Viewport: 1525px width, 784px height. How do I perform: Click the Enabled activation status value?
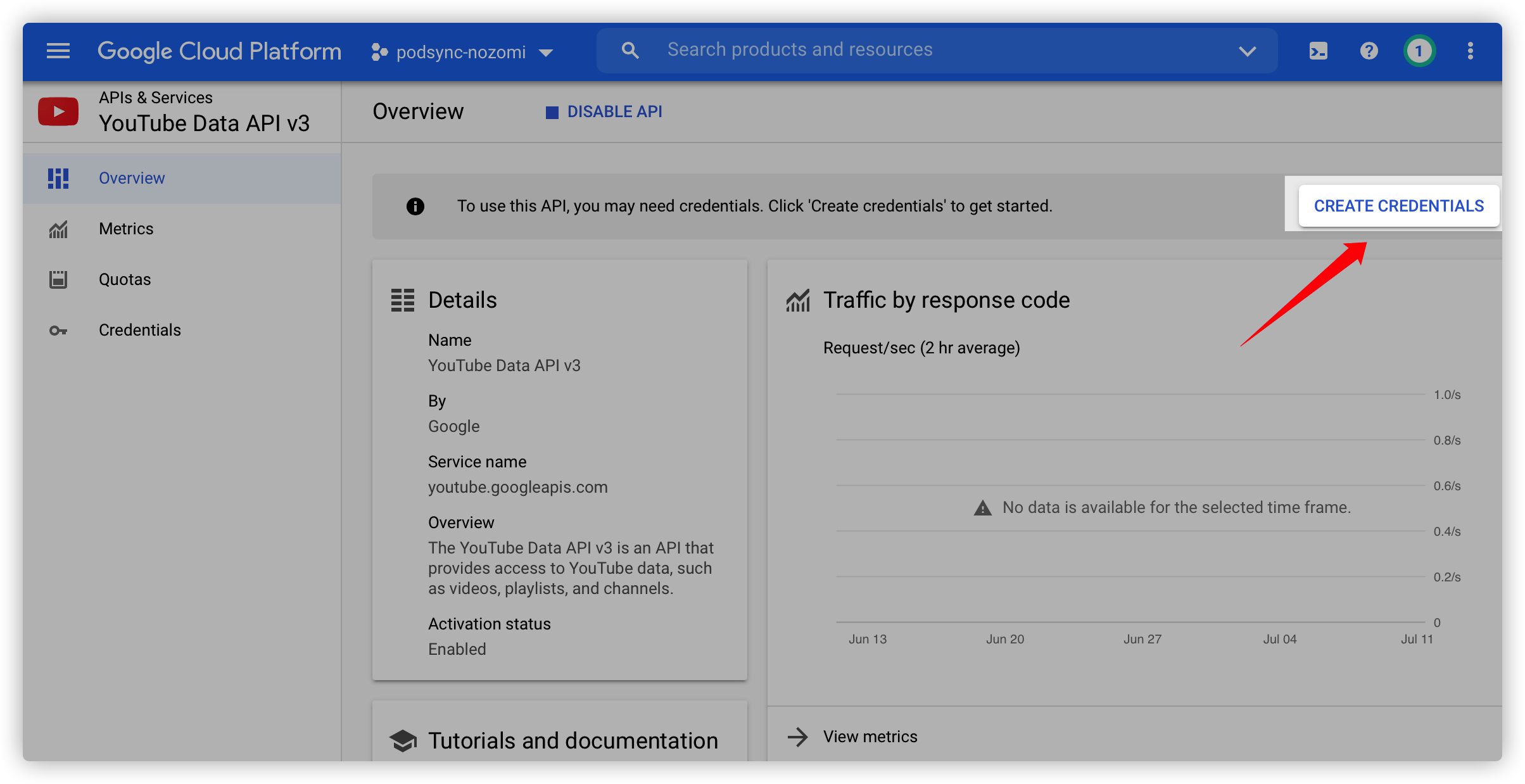coord(457,649)
